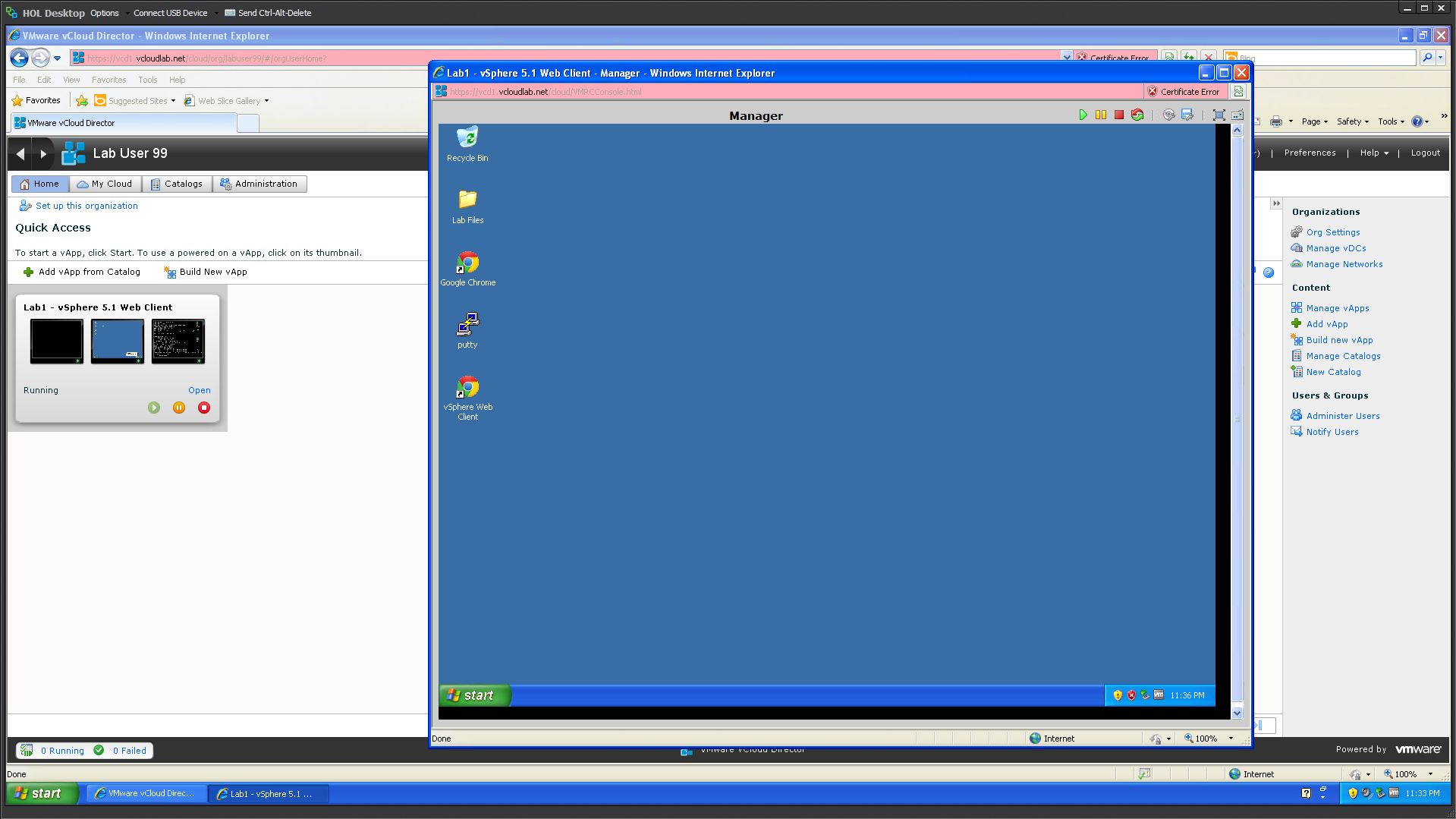Open Manage vDCs link

[1336, 248]
